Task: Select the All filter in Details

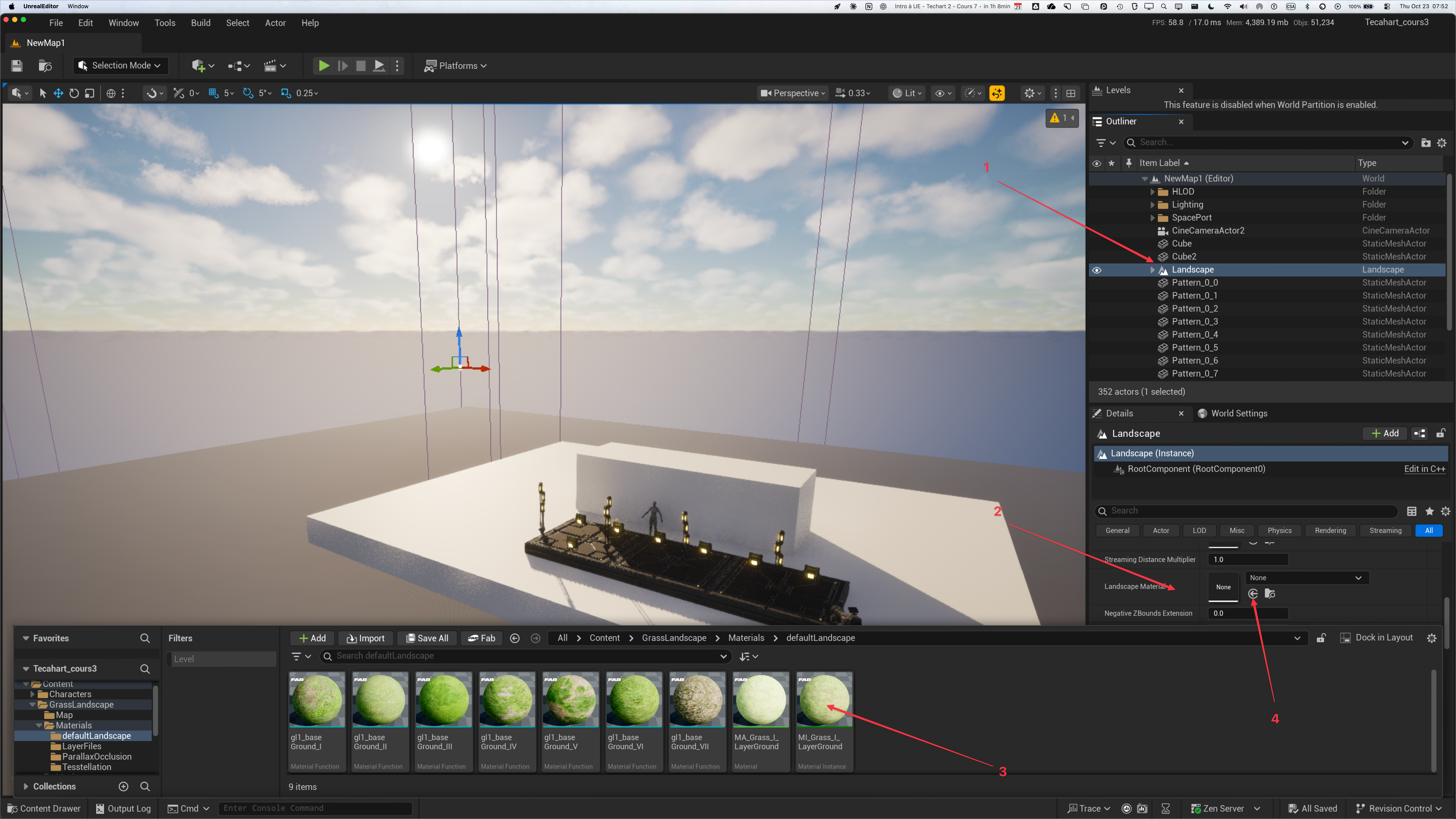Action: pyautogui.click(x=1429, y=531)
